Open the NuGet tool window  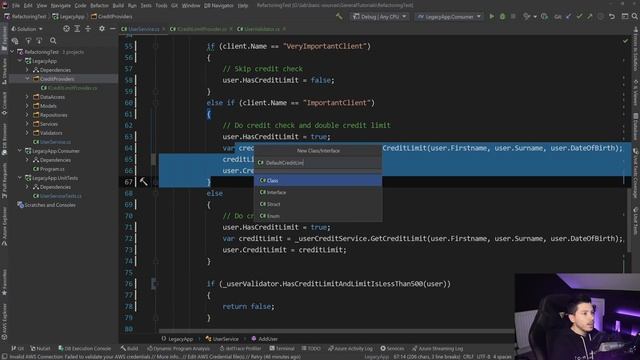[40, 349]
